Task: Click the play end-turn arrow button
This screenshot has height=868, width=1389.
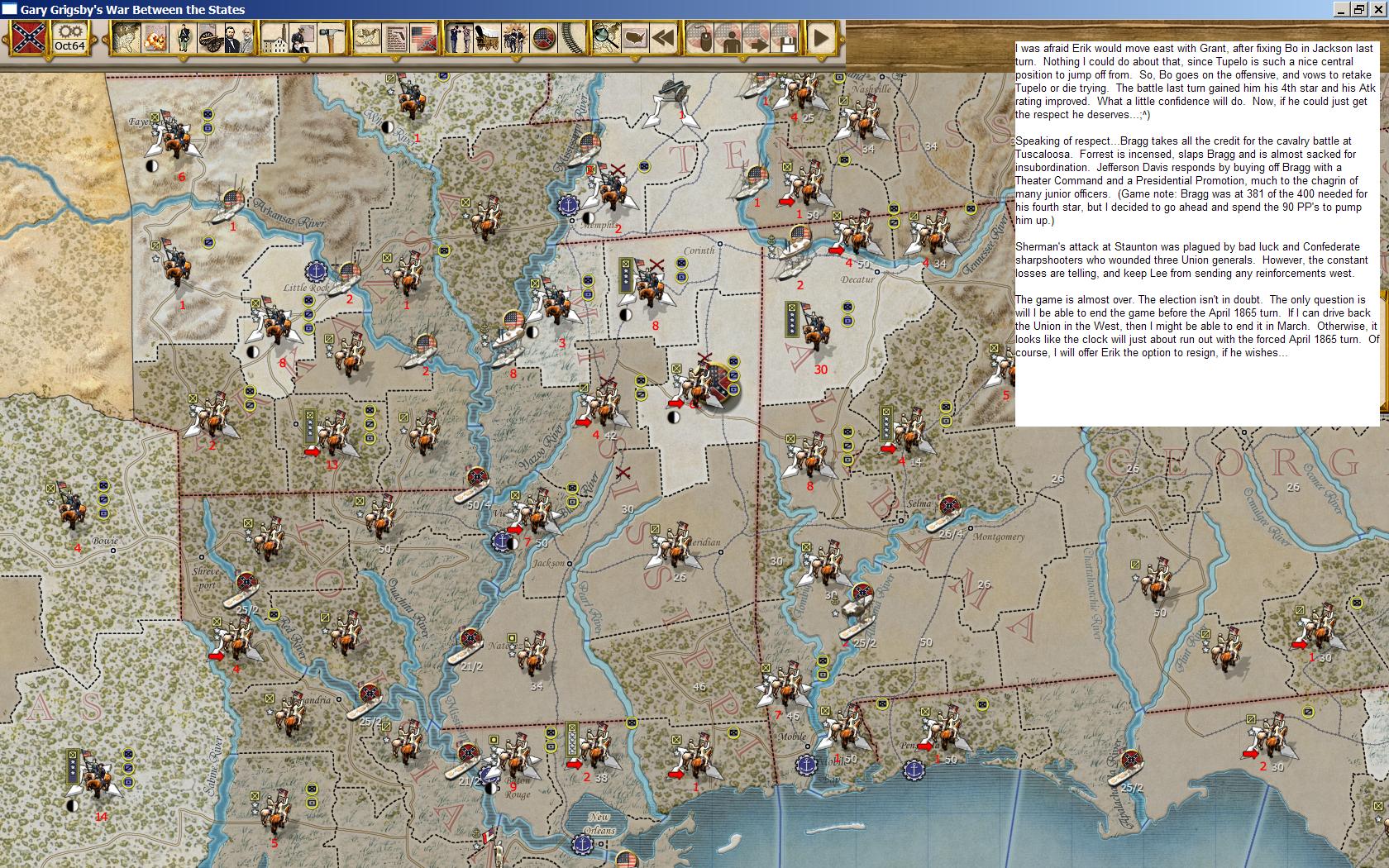Action: (x=821, y=38)
